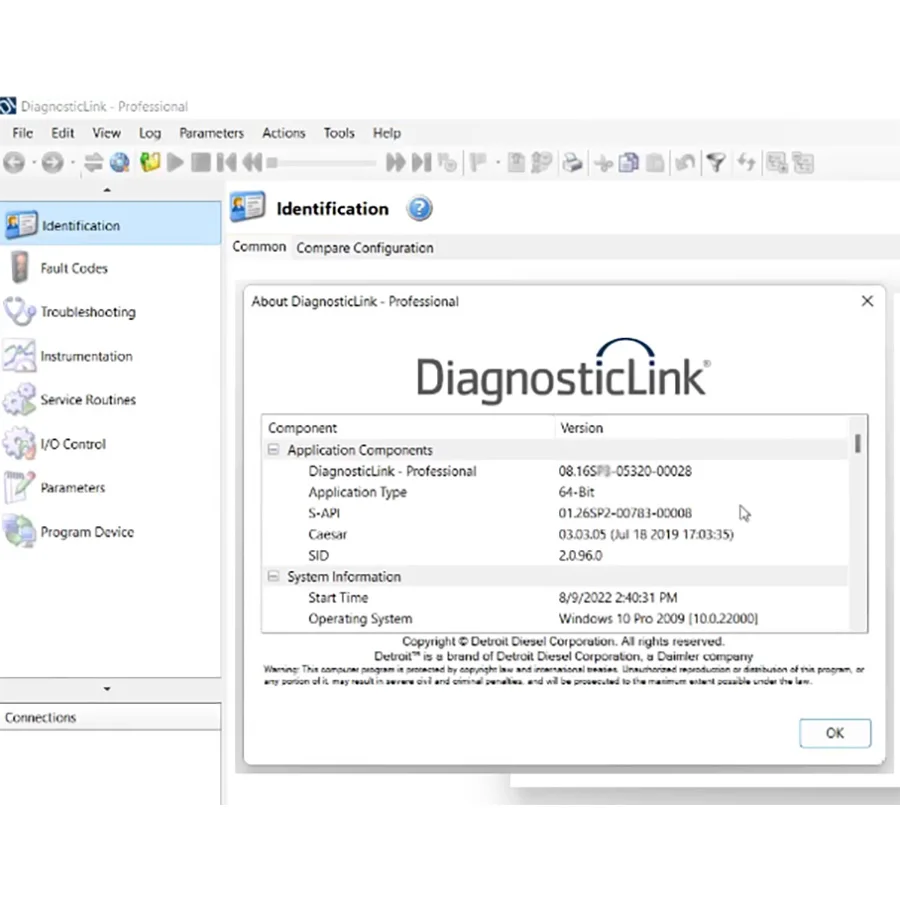Open the Help menu
Screen dimensions: 900x900
click(387, 133)
